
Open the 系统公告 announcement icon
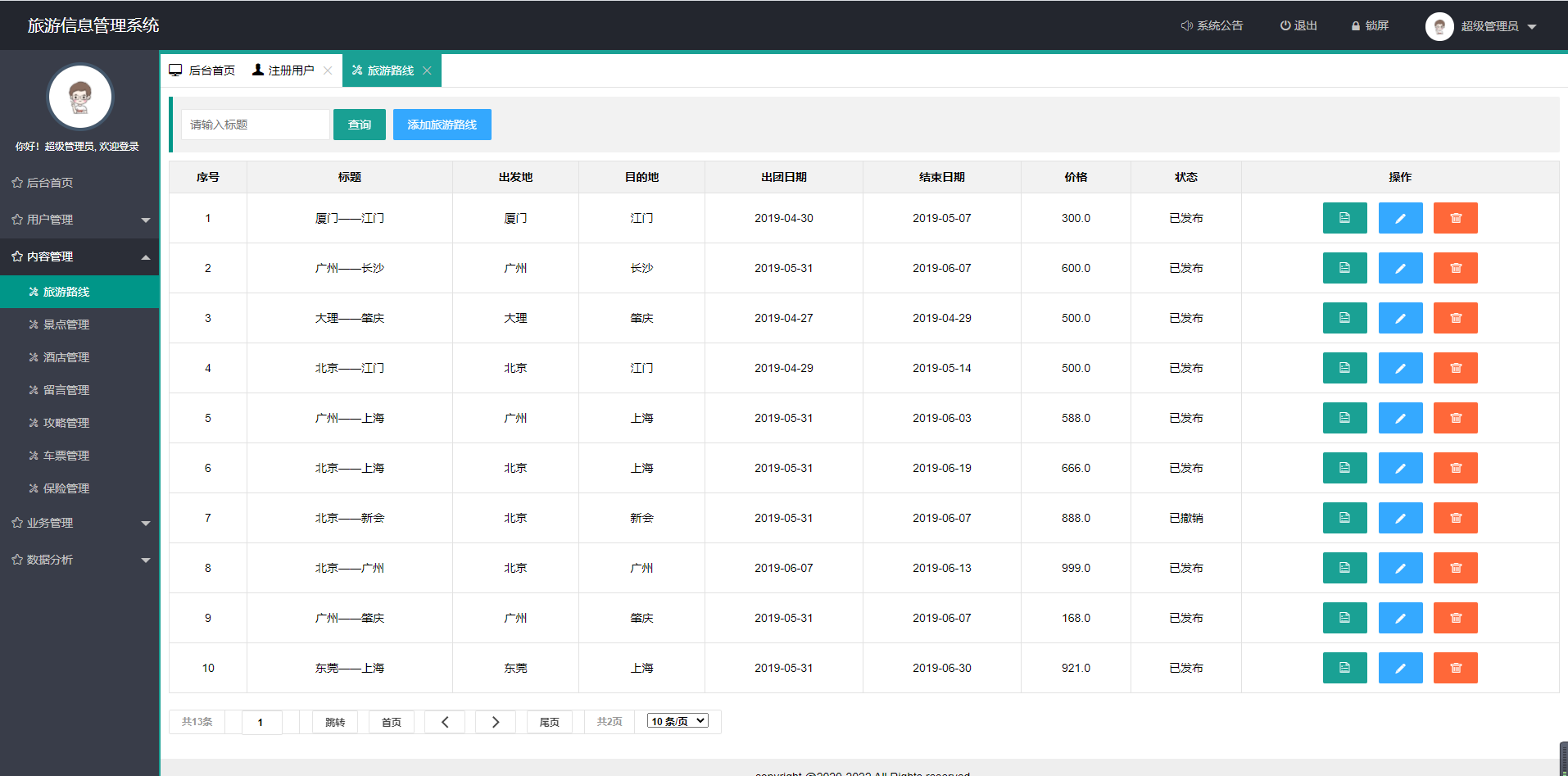pos(1186,26)
